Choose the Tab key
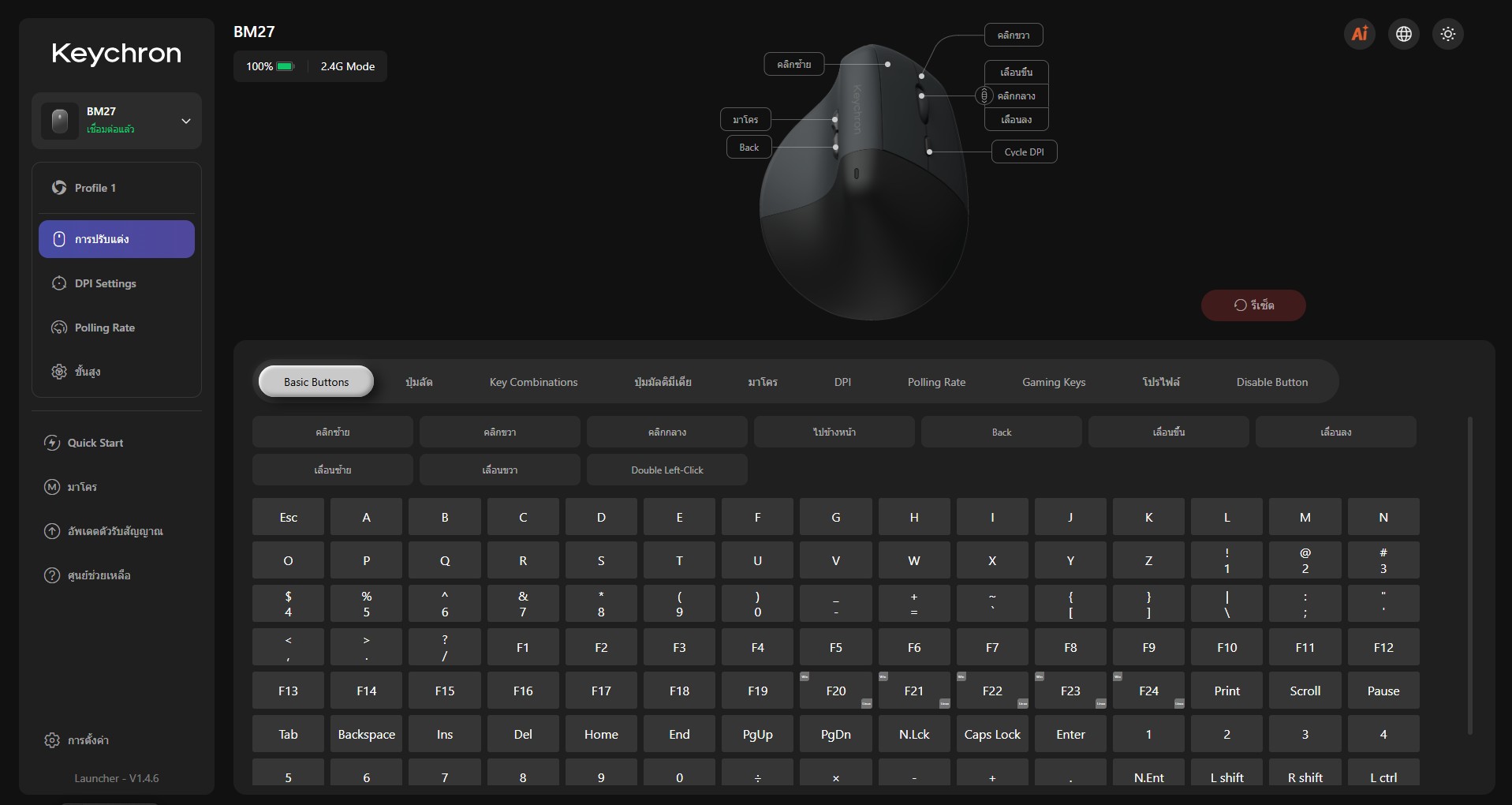This screenshot has width=1512, height=805. 288,734
